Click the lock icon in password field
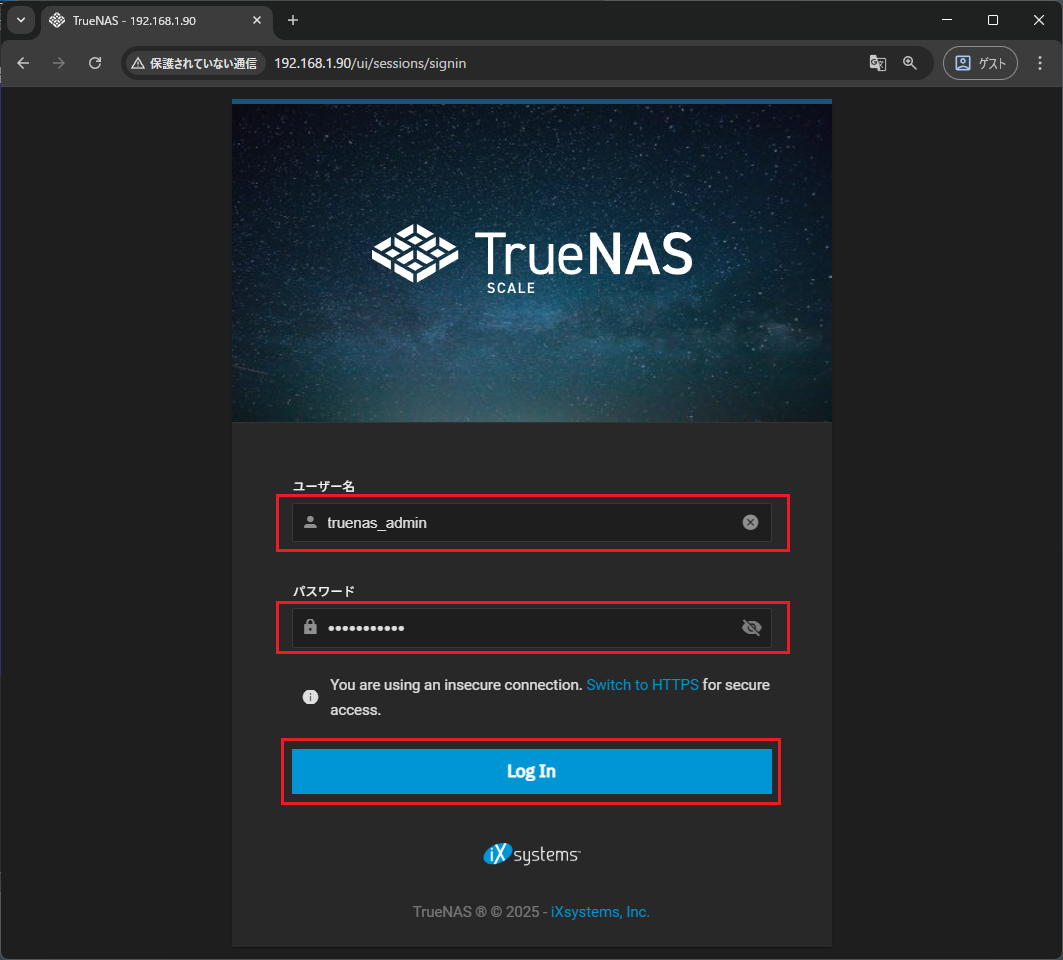The height and width of the screenshot is (960, 1063). (x=310, y=626)
